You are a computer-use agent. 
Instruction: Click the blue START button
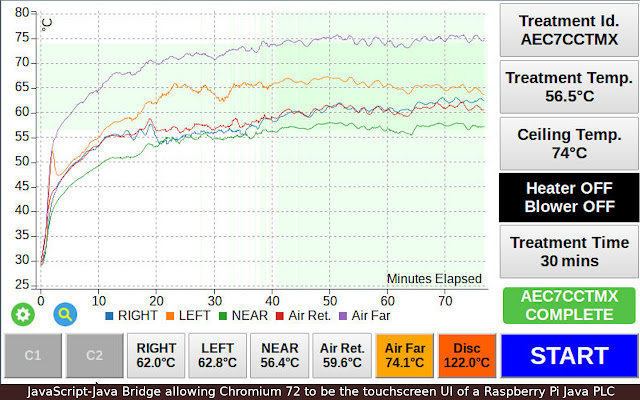click(569, 356)
